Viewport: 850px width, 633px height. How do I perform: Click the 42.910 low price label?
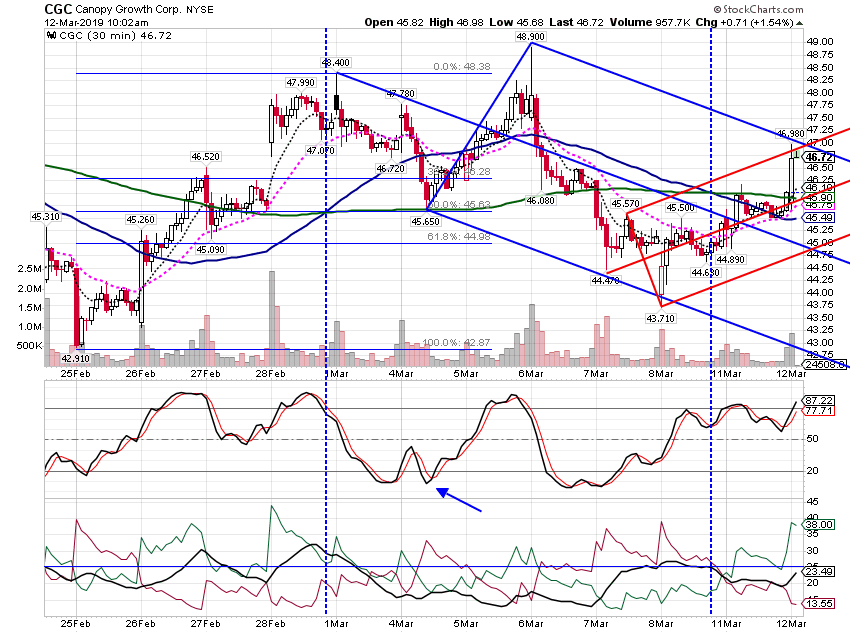pyautogui.click(x=75, y=358)
